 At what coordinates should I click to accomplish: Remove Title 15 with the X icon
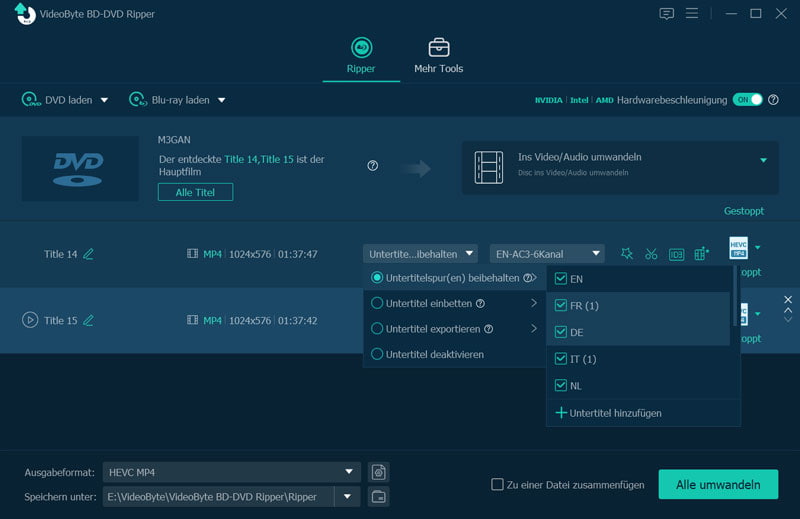click(788, 300)
